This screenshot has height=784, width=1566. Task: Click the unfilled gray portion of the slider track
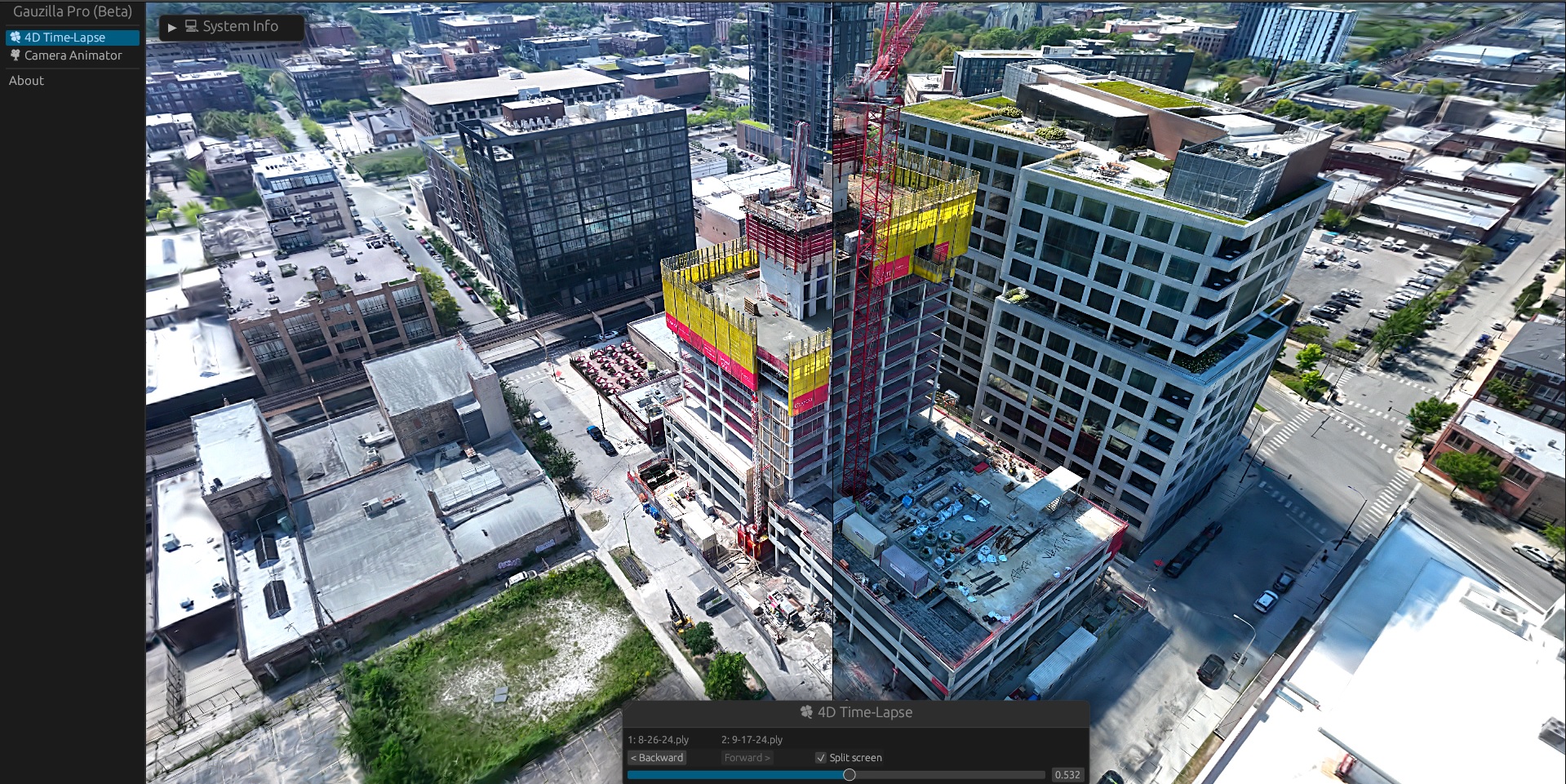tap(947, 775)
